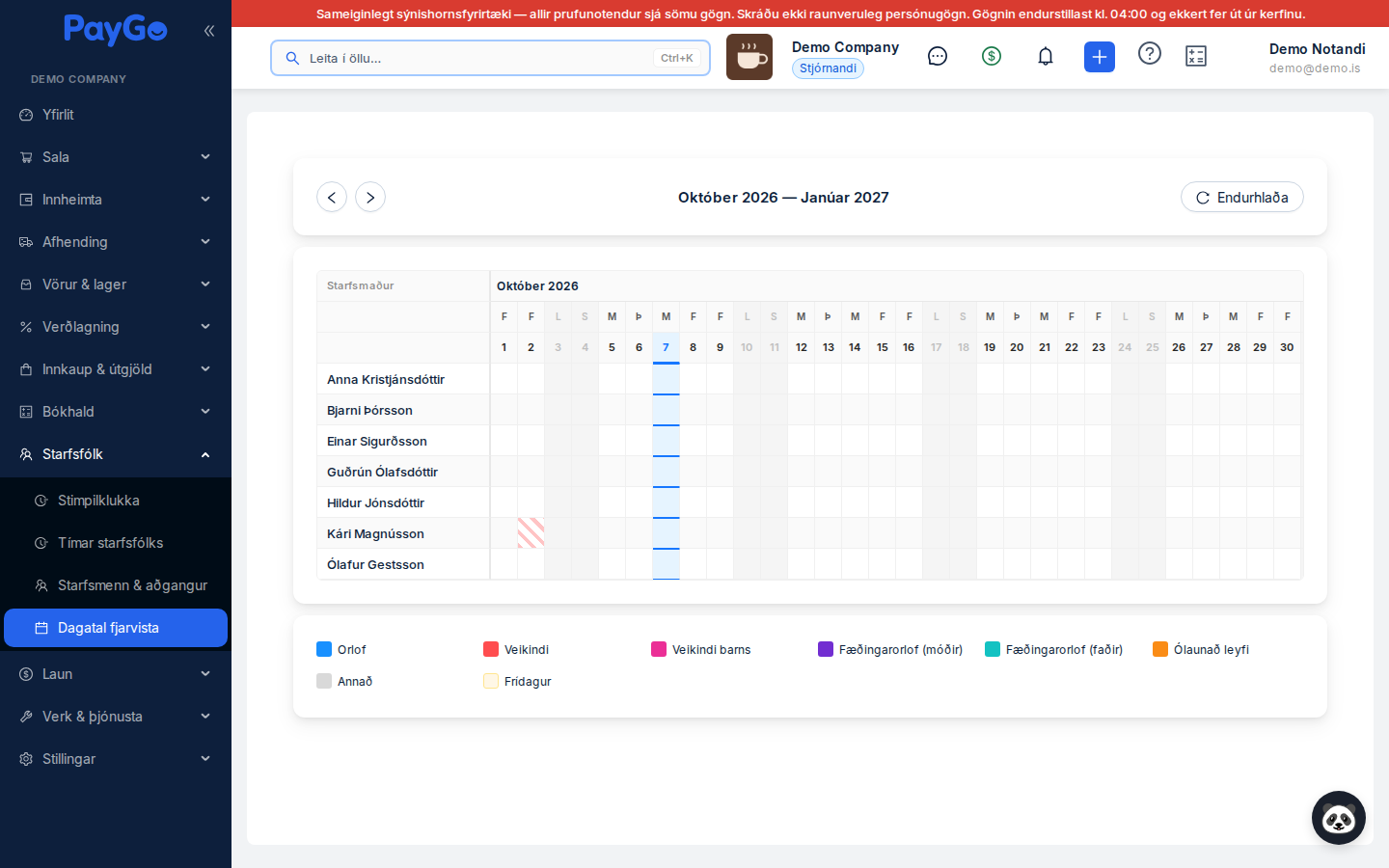1389x868 pixels.
Task: Click the purple Fæðingarorlof (móðir) swatch
Action: point(826,649)
